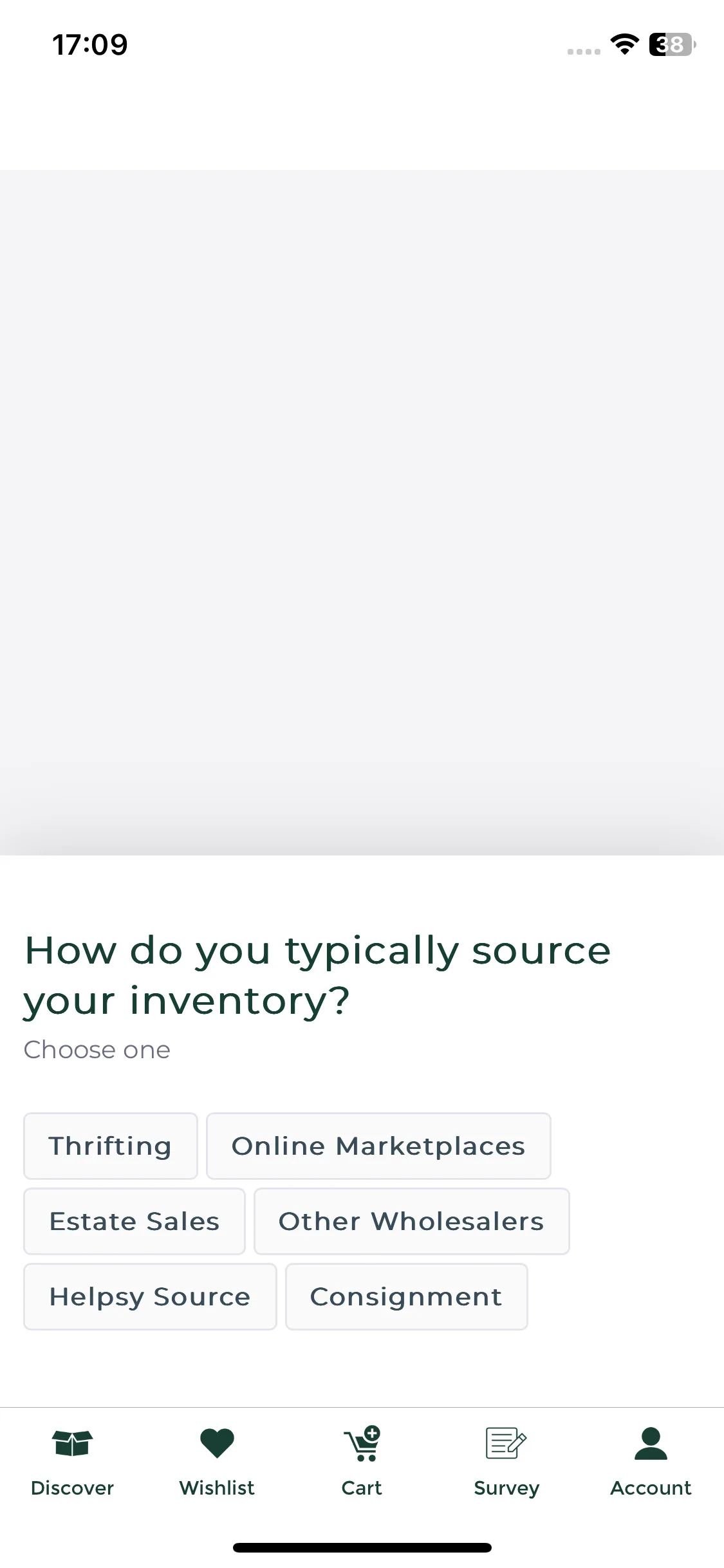Choose the Thrifting option
The width and height of the screenshot is (724, 1568).
point(111,1146)
